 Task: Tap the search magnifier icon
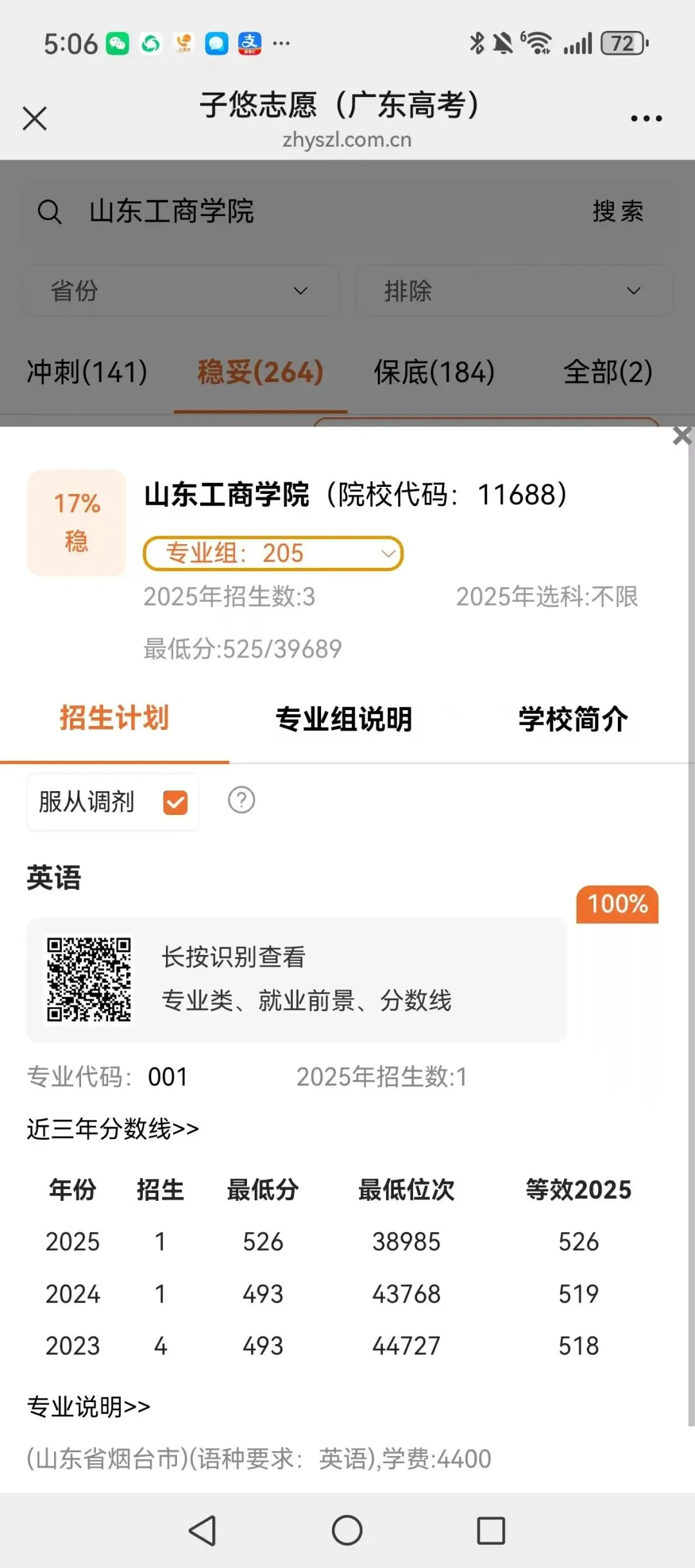tap(50, 212)
